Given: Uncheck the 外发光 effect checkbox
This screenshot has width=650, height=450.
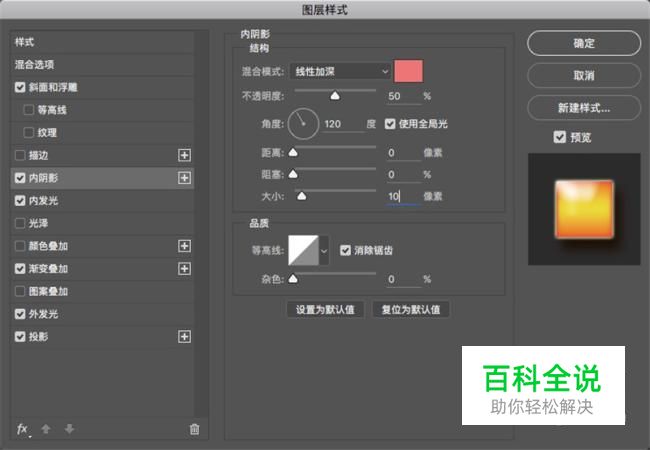Looking at the screenshot, I should pos(20,314).
